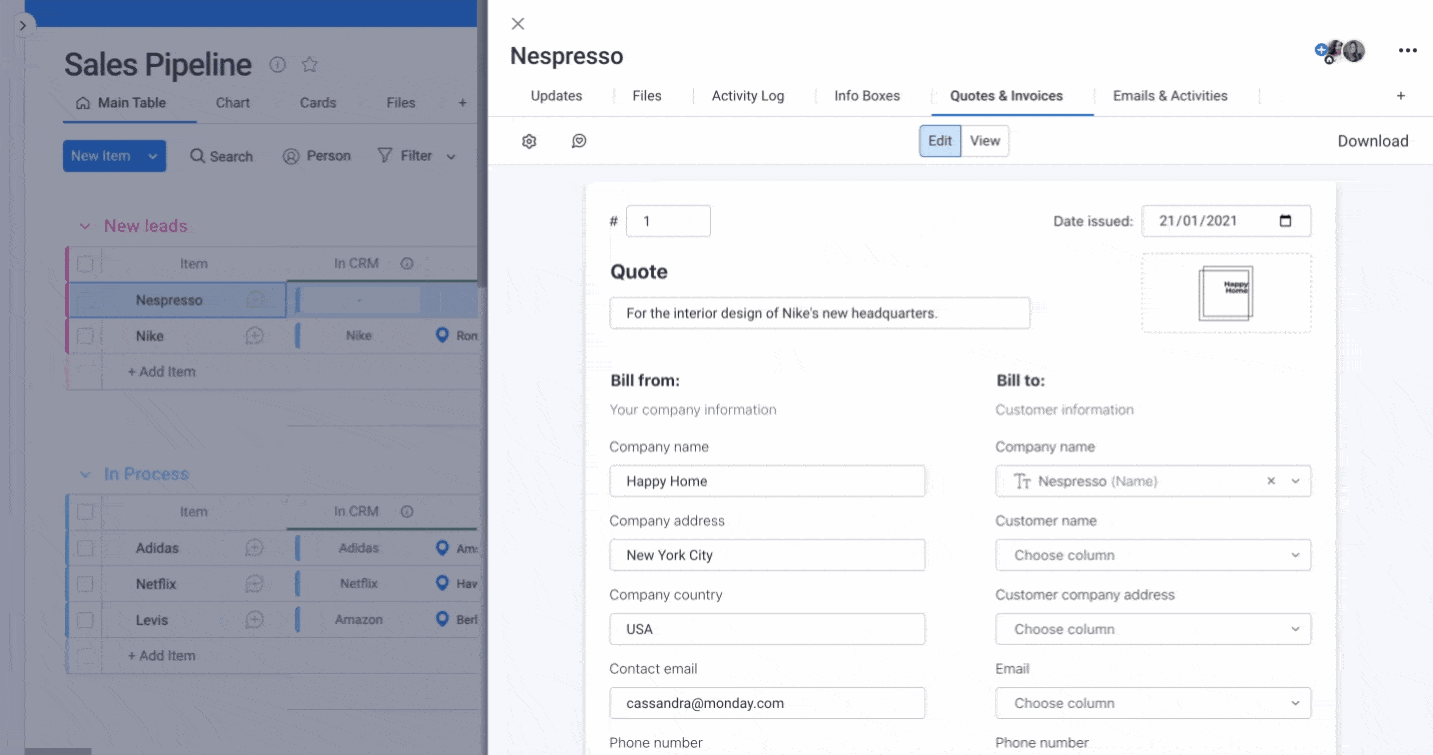Image resolution: width=1433 pixels, height=755 pixels.
Task: Open the Files tab in the item panel
Action: point(647,96)
